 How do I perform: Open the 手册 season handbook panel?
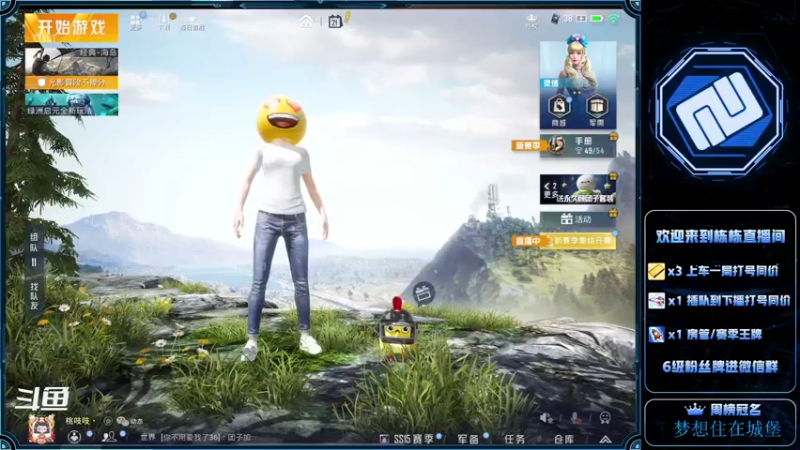(578, 145)
